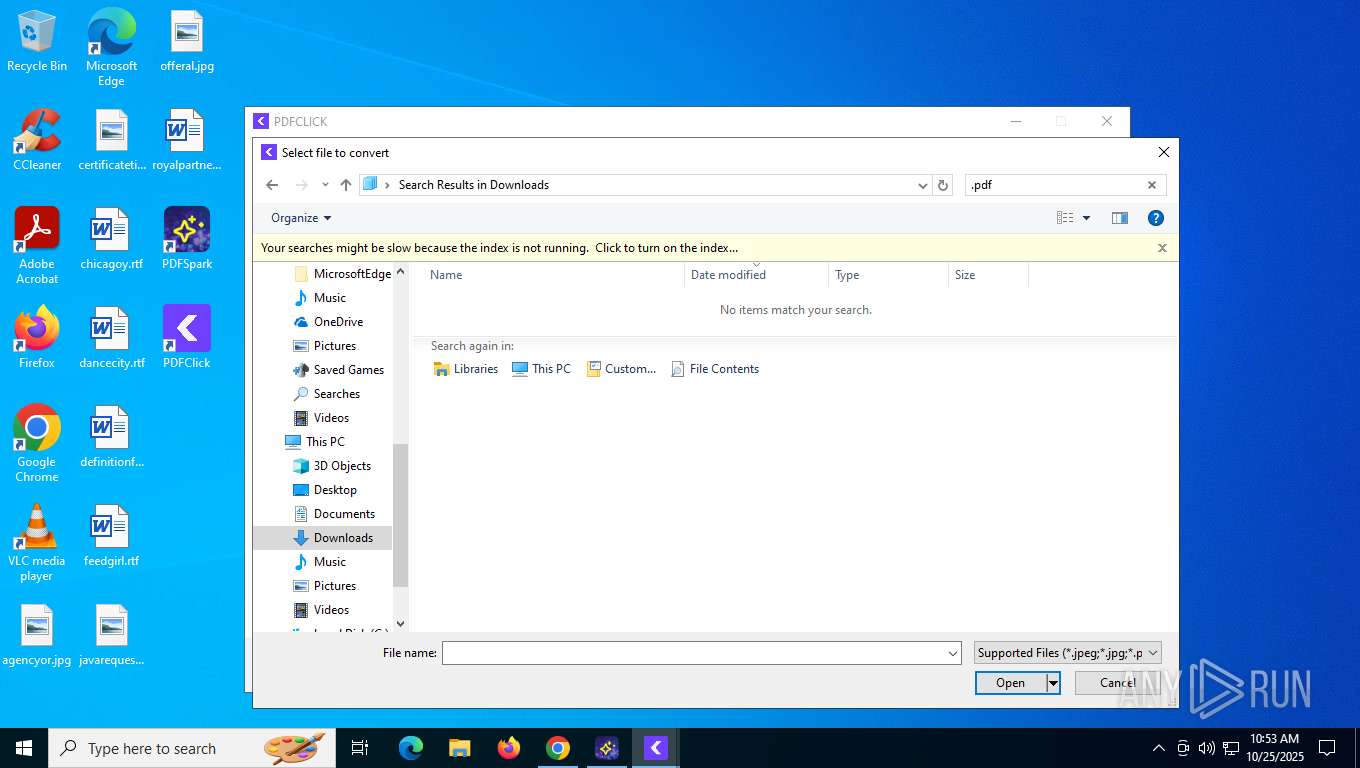Open Windows Start menu
Screen dimensions: 1360x768
24,748
